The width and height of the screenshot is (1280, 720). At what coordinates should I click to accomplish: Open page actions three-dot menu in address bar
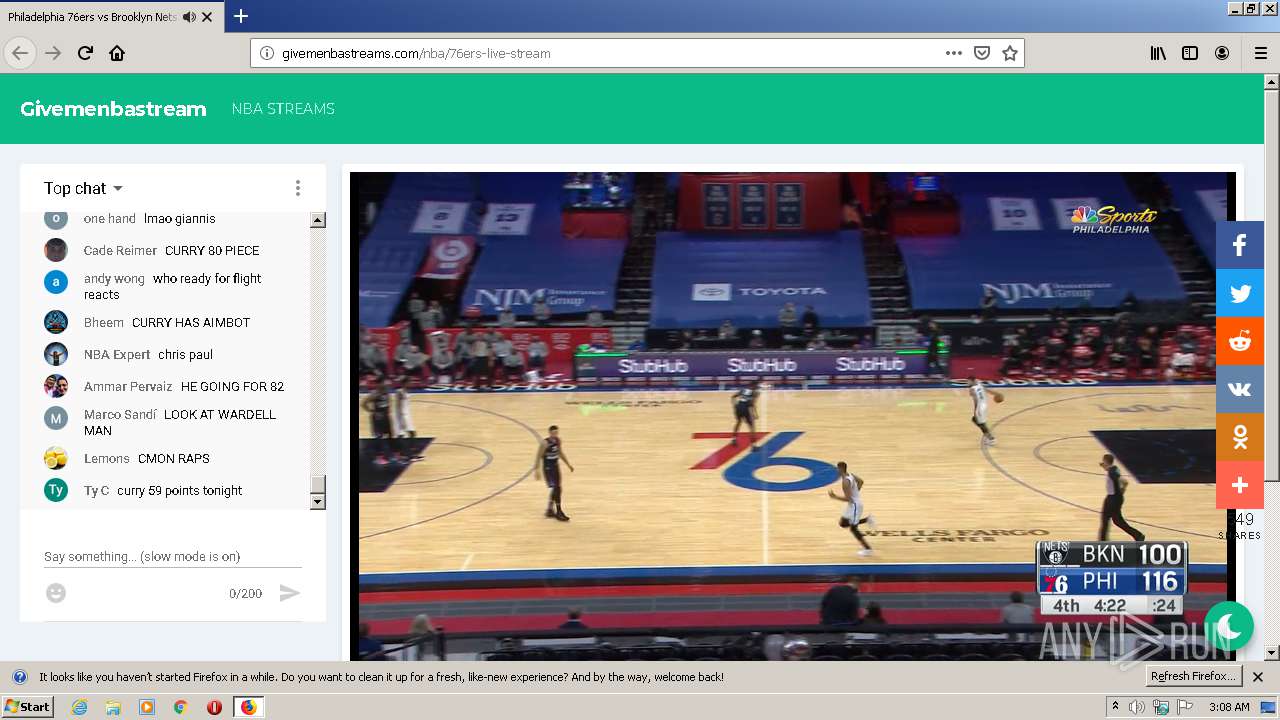click(x=954, y=53)
